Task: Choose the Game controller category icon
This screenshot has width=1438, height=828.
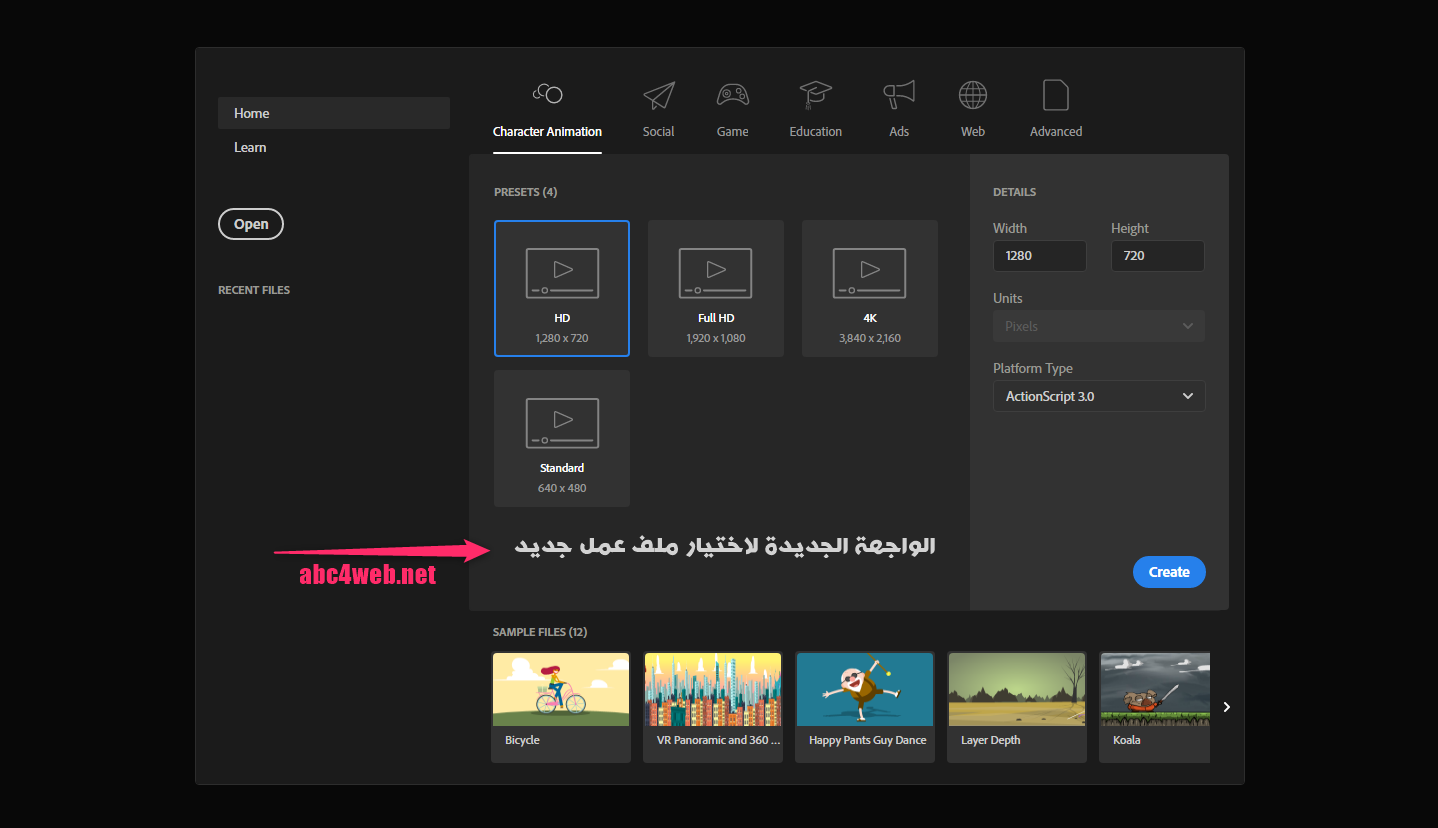Action: [x=732, y=96]
